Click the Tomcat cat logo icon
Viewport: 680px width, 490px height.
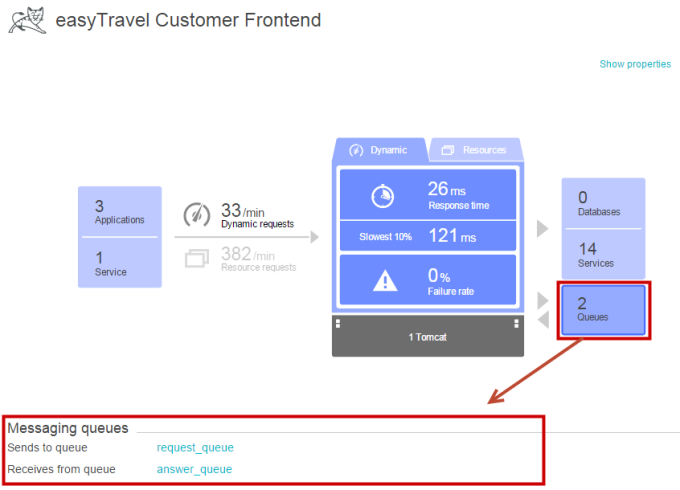(27, 20)
